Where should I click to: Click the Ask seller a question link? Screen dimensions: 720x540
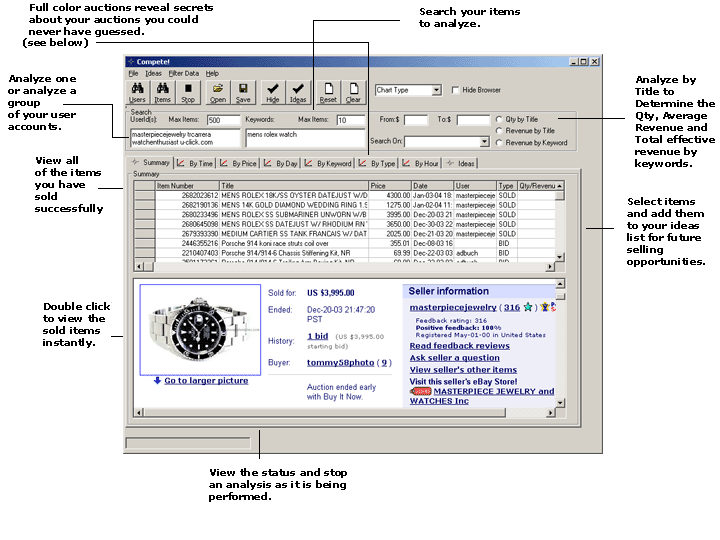coord(455,358)
